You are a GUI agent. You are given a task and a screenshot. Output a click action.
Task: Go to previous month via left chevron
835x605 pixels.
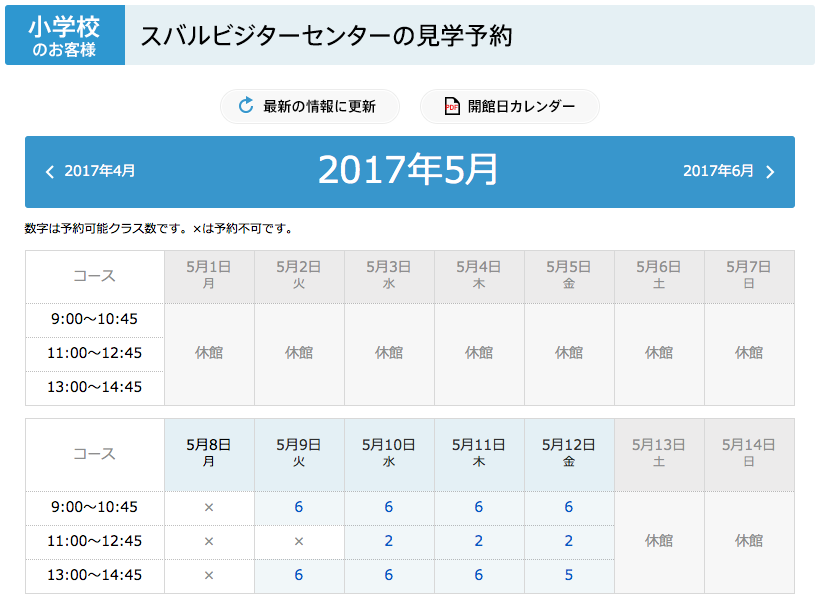point(50,171)
